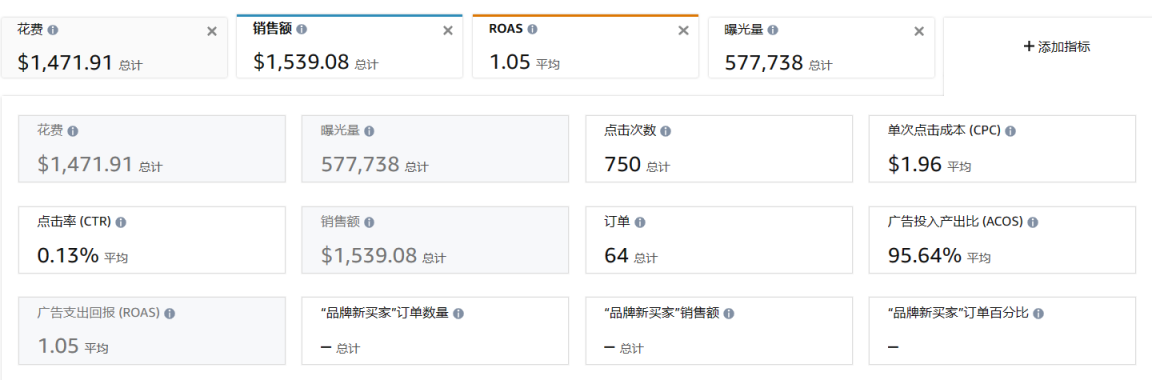This screenshot has width=1152, height=380.
Task: Click info icon beside top 销售额 card
Action: click(x=302, y=29)
